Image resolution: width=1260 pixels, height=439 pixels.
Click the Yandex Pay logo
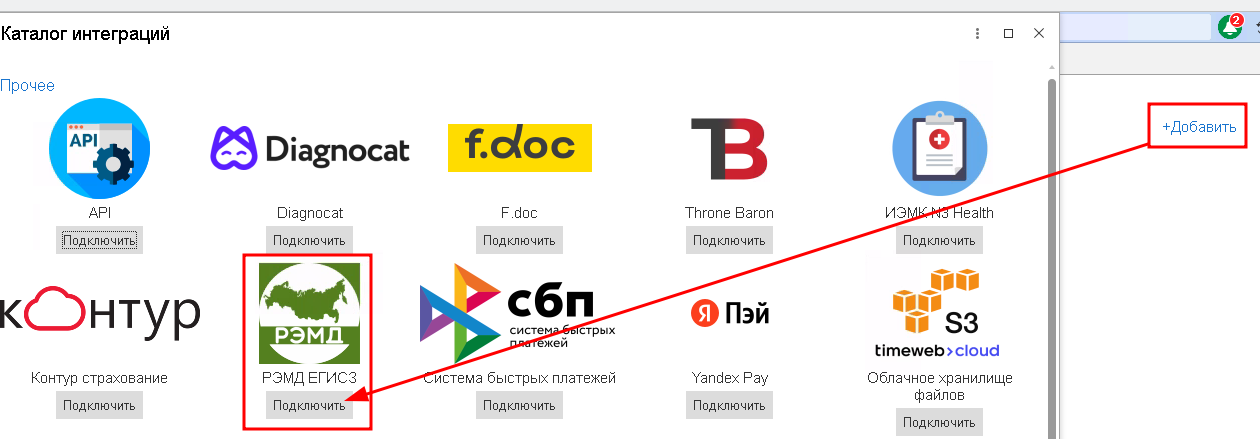(730, 314)
